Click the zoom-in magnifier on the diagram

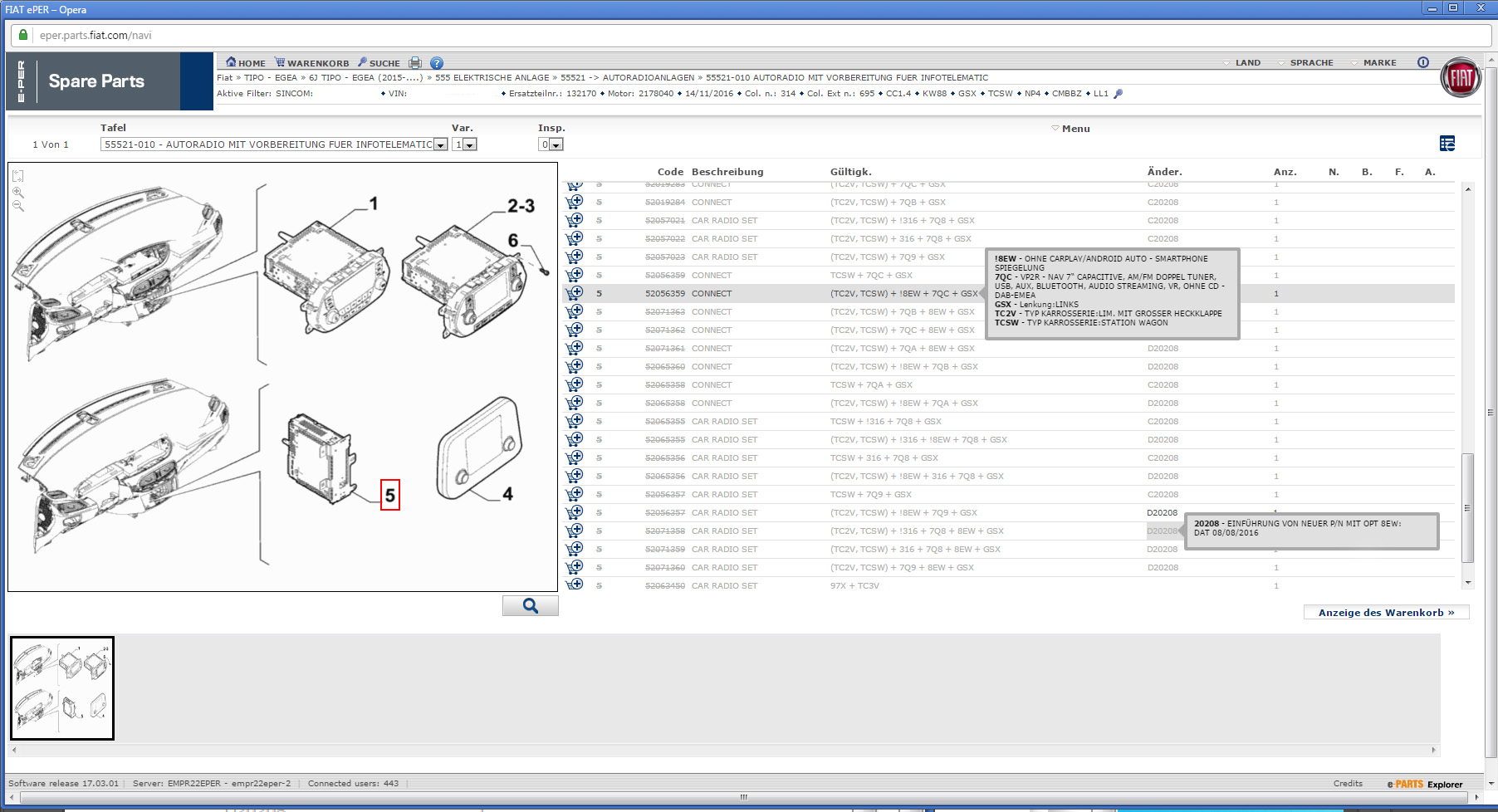tap(18, 192)
